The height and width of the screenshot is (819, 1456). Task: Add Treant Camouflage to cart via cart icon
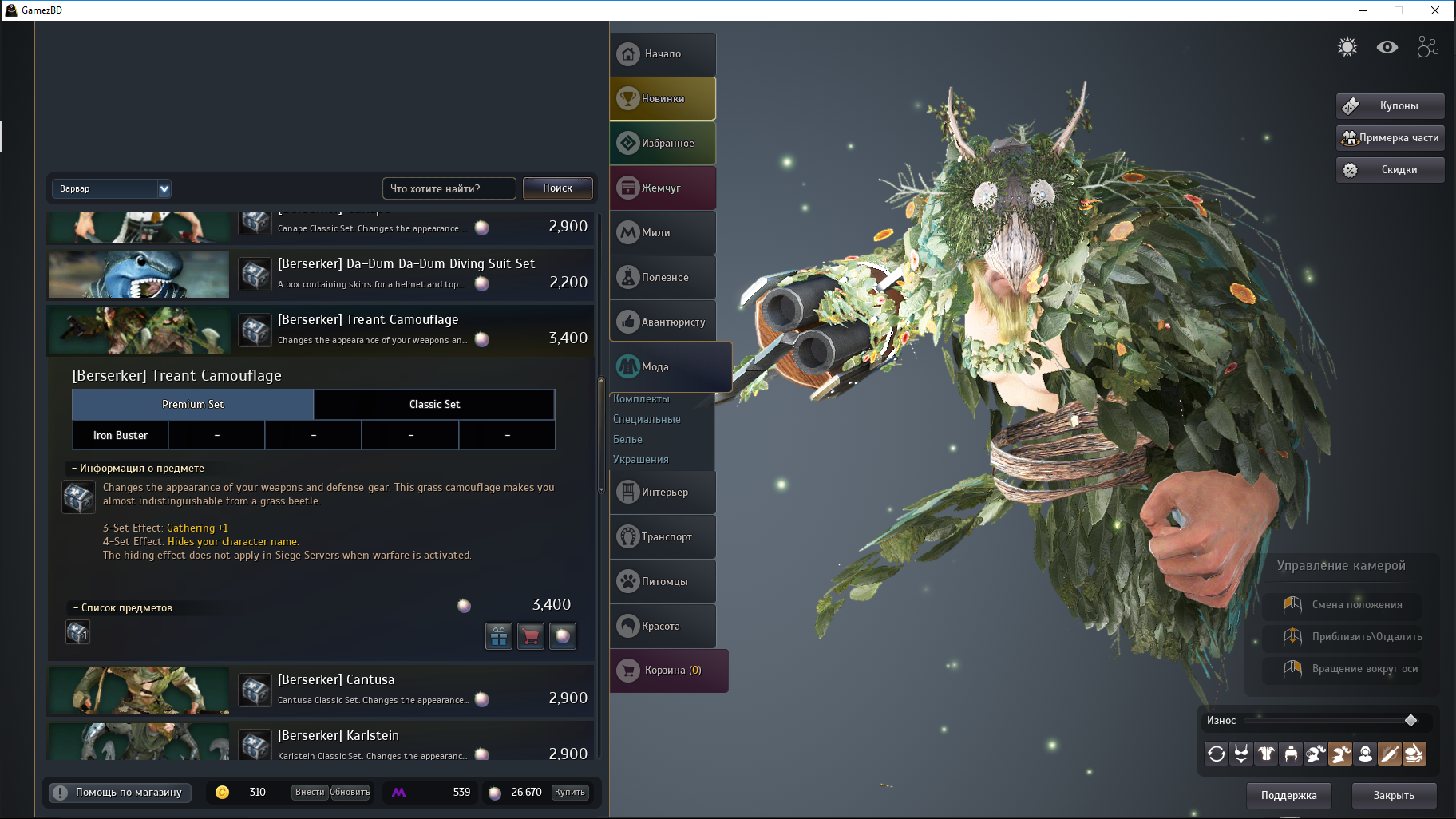(531, 636)
